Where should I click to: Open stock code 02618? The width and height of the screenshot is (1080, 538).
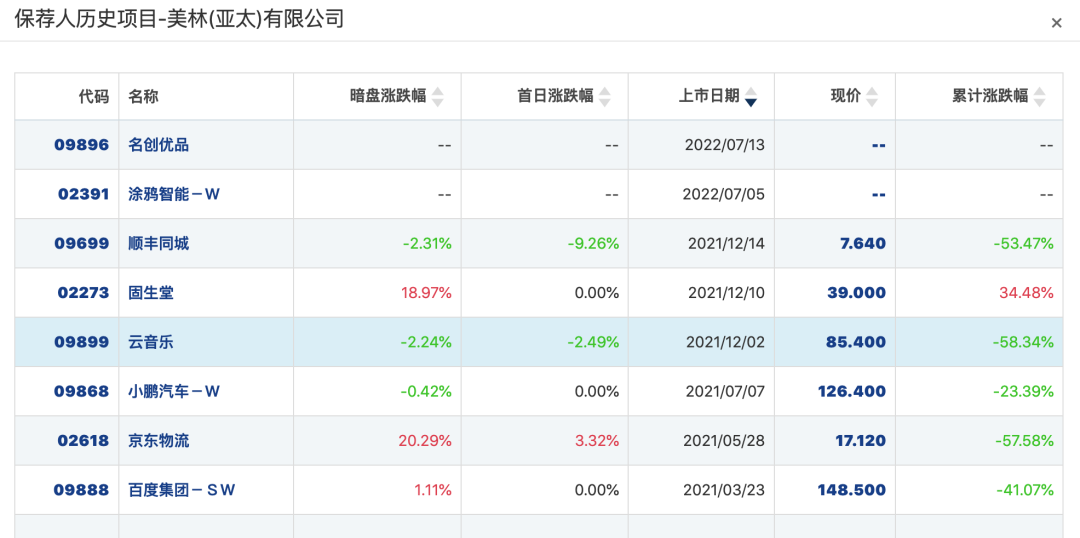pyautogui.click(x=83, y=440)
